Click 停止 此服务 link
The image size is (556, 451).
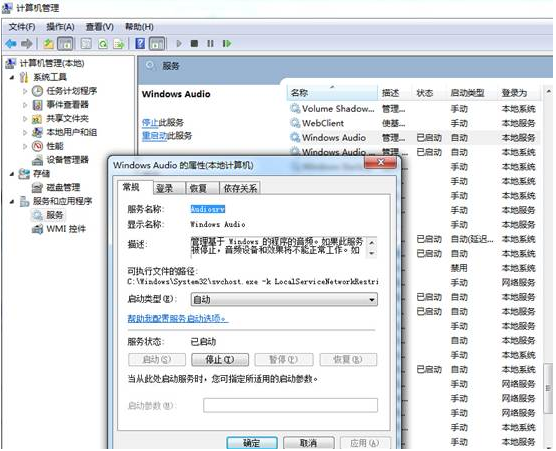pos(150,123)
